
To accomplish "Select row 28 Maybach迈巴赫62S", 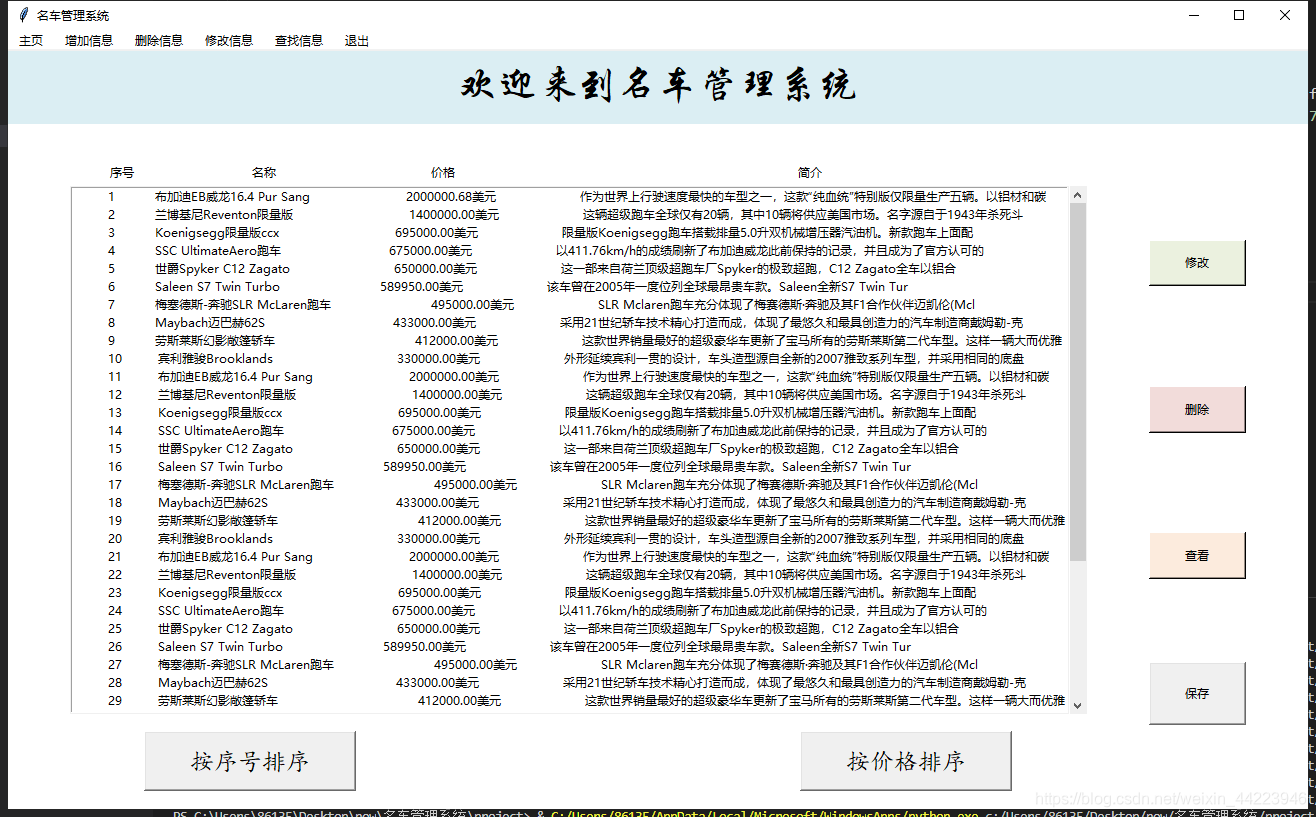I will (x=570, y=683).
